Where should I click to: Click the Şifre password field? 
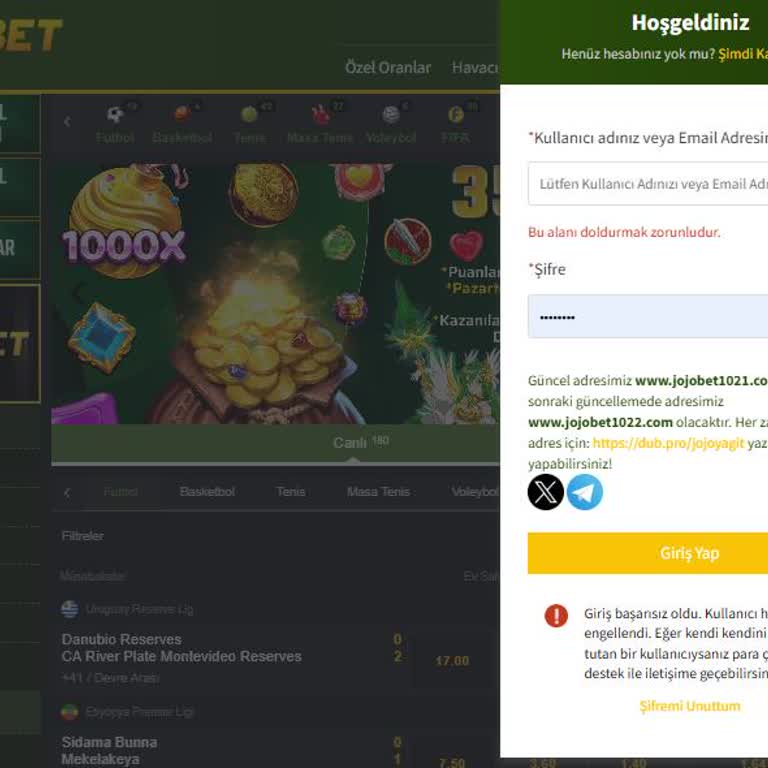click(648, 317)
